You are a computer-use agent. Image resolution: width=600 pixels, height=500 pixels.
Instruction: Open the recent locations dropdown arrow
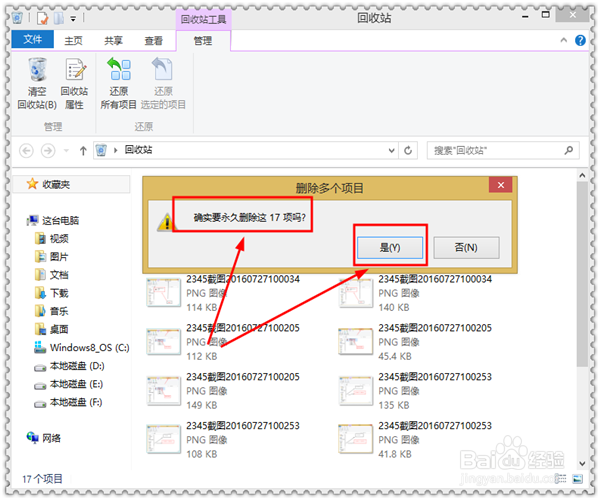pyautogui.click(x=66, y=151)
